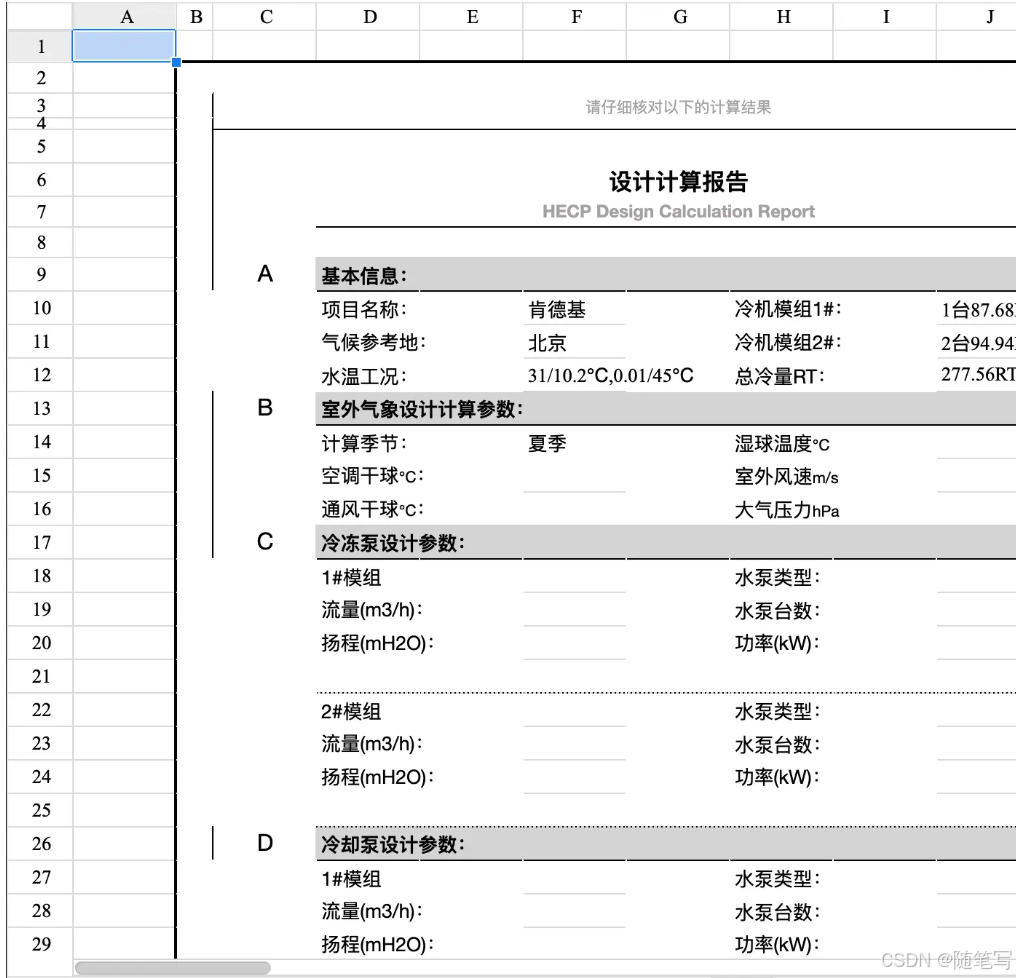This screenshot has width=1016, height=978.
Task: Click 功率(kW): in row 24
Action: pos(777,777)
